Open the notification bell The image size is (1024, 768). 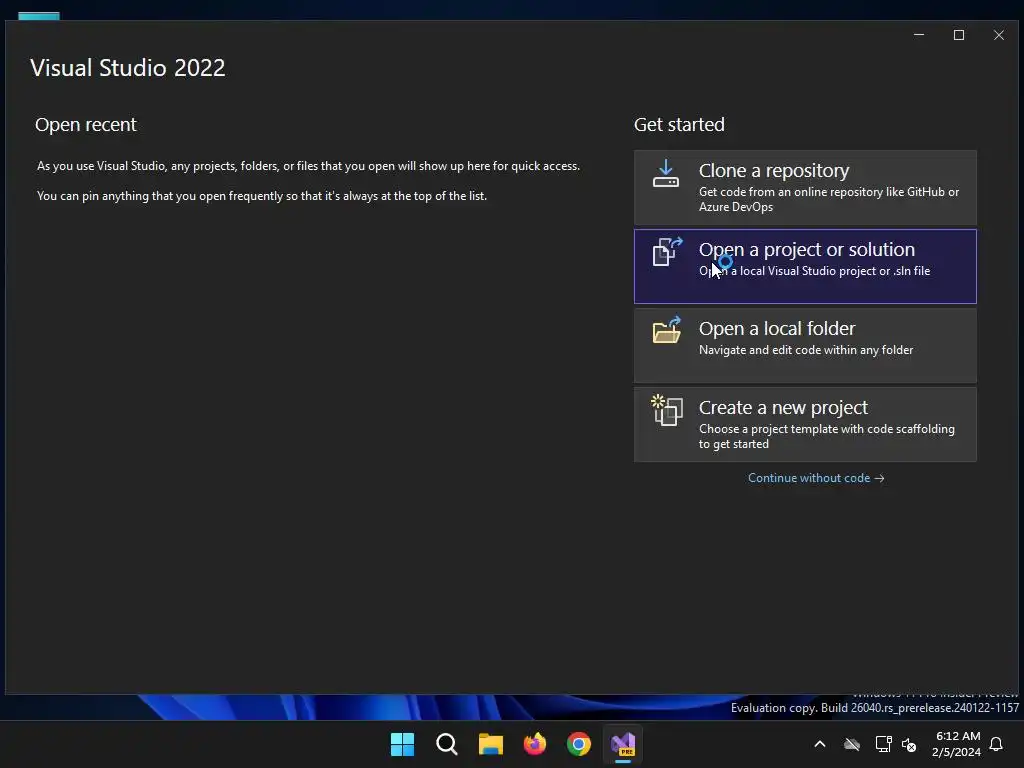pos(996,744)
